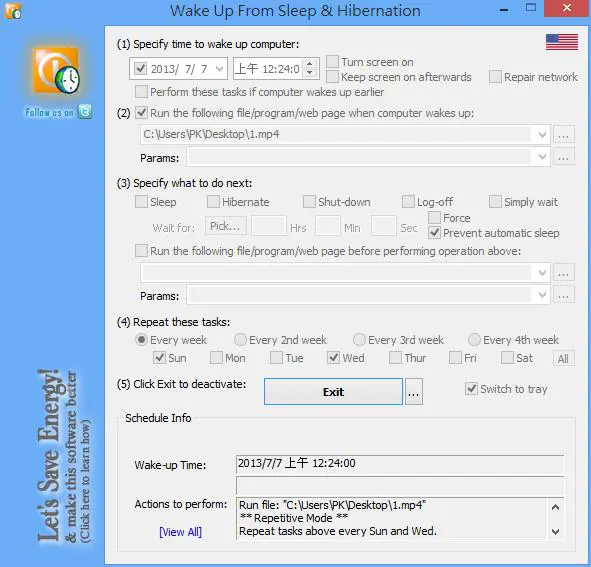Click the Pick... wait time button
This screenshot has height=567, width=591.
click(x=225, y=226)
